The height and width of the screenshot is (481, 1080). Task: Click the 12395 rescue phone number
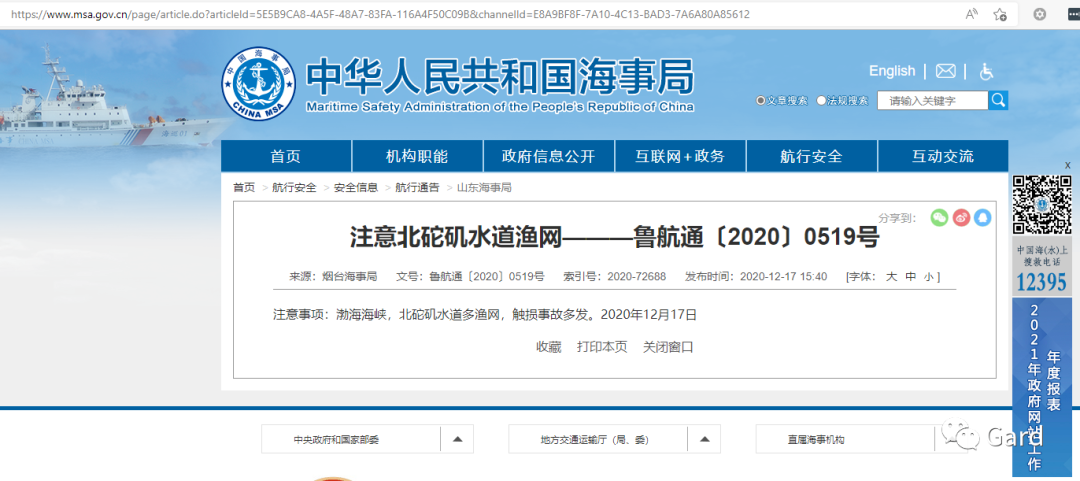pyautogui.click(x=1042, y=283)
